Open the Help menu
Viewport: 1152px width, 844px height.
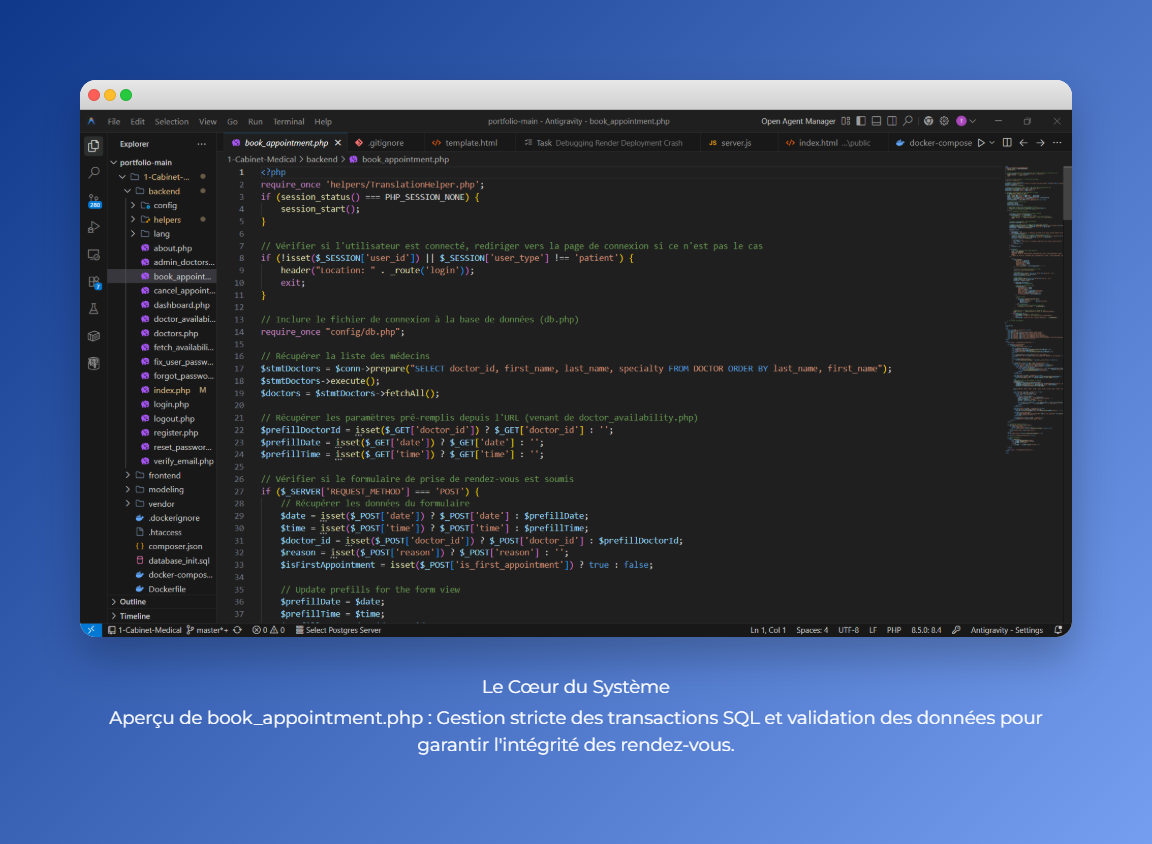323,122
